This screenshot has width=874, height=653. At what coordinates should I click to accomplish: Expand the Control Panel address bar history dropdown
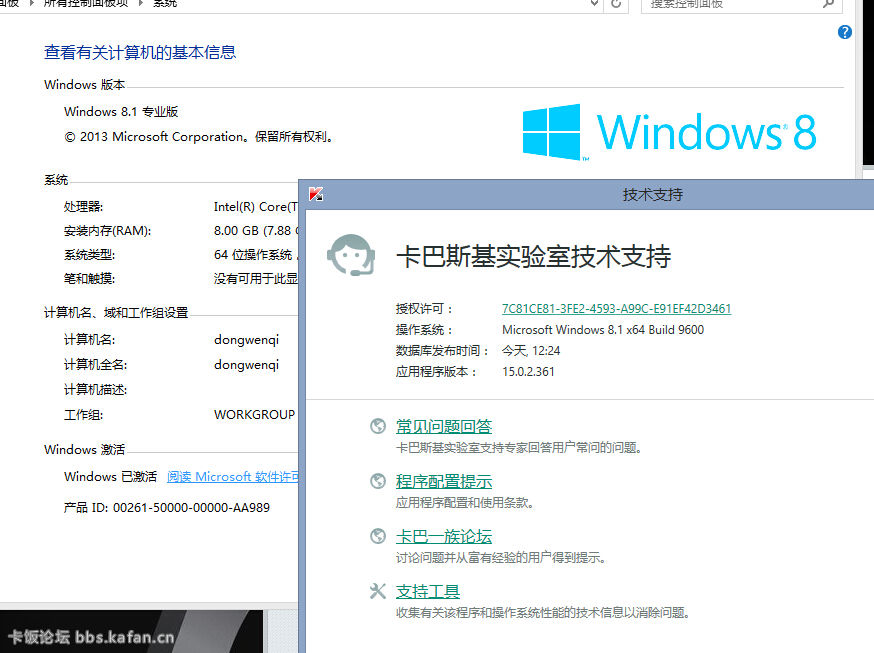(x=595, y=4)
